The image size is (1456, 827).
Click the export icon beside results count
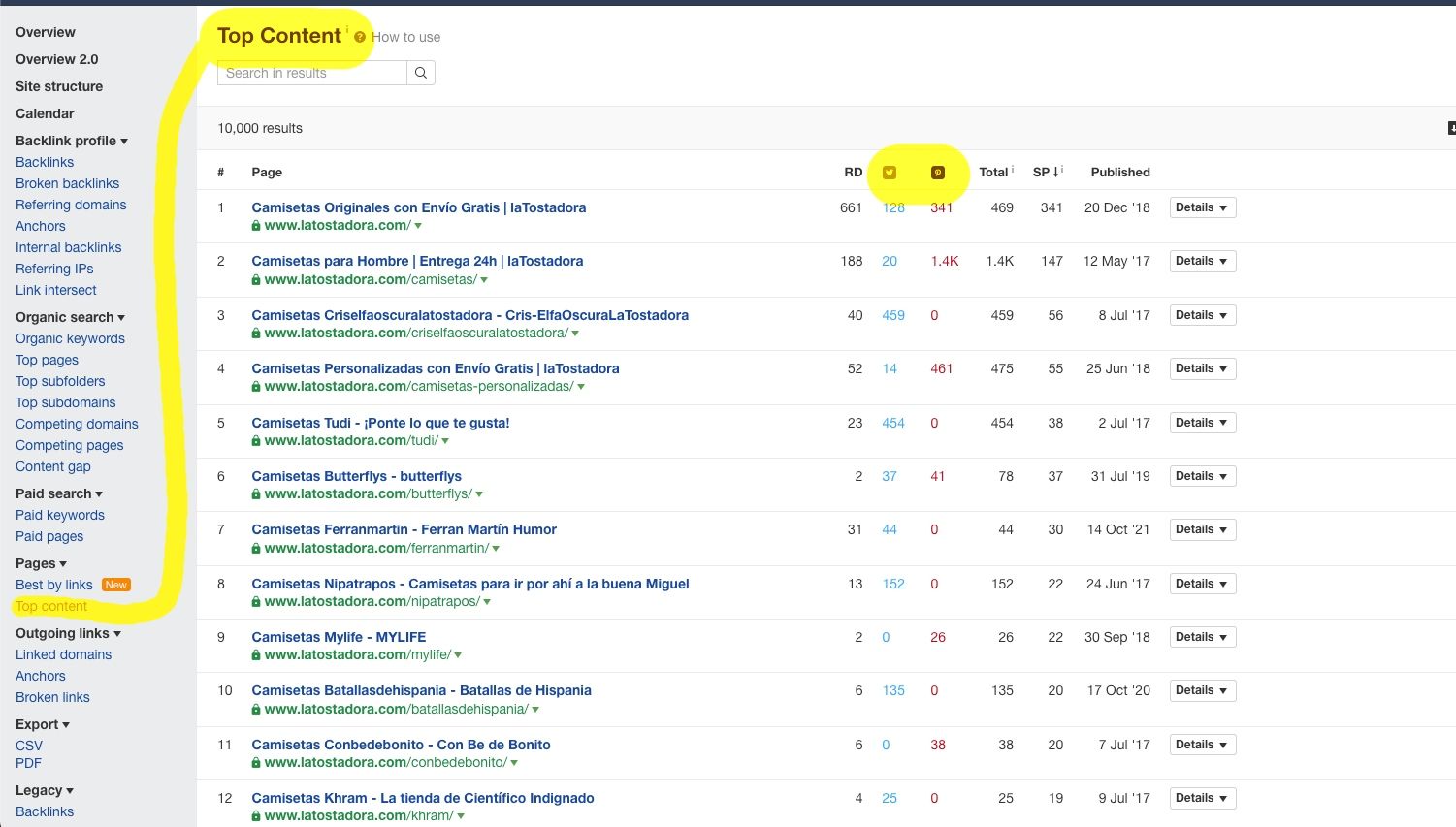[1451, 128]
